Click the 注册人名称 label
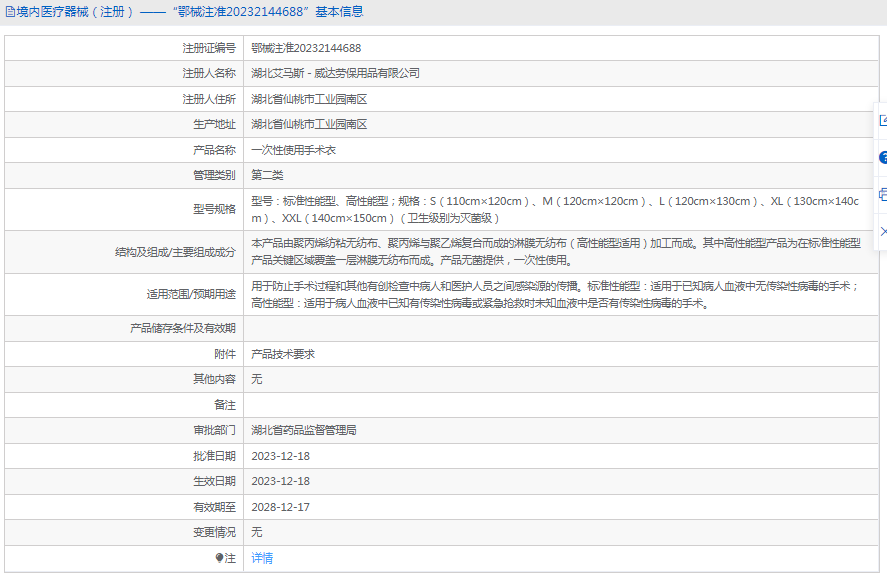Viewport: 887px width, 578px height. click(x=209, y=73)
